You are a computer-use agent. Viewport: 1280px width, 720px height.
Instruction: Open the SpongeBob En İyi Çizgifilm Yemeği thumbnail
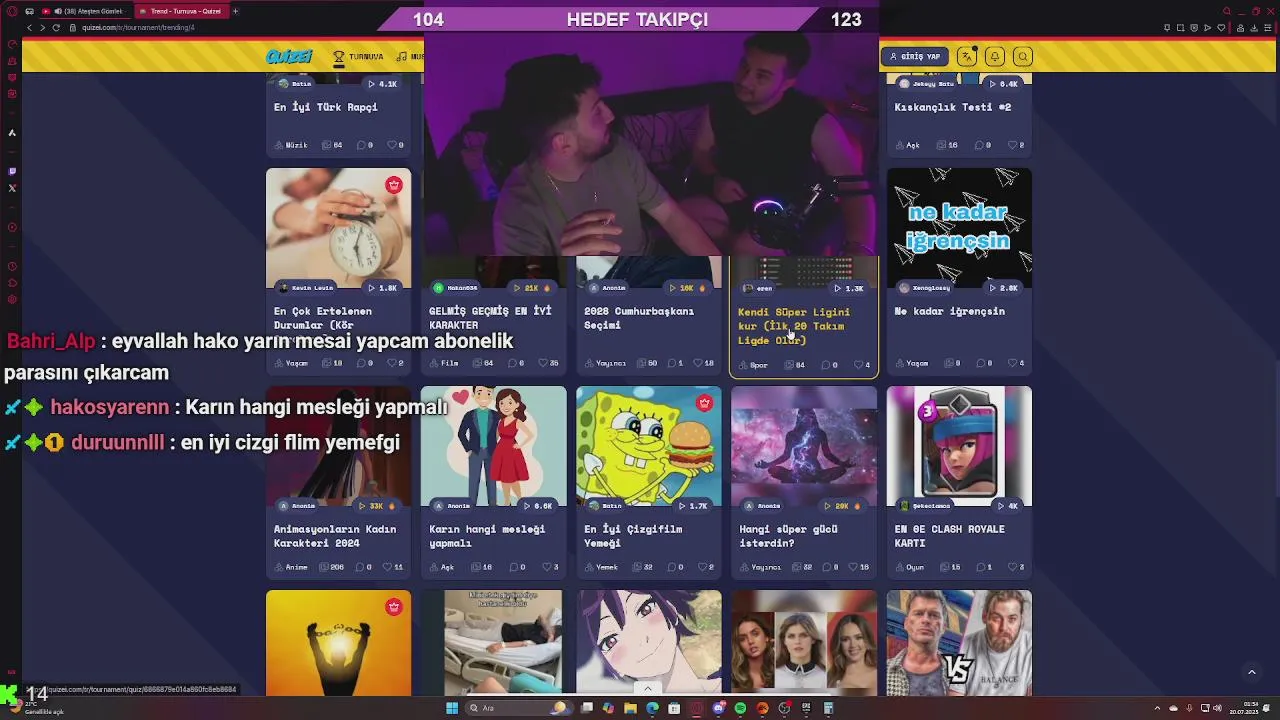tap(648, 446)
